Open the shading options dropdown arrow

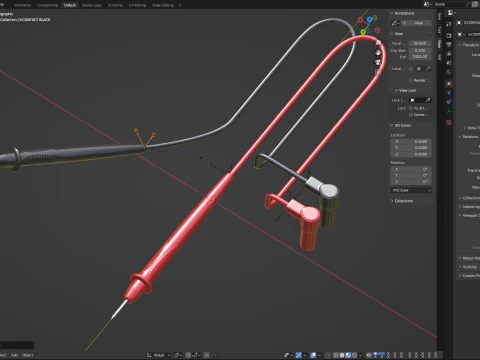tap(361, 355)
